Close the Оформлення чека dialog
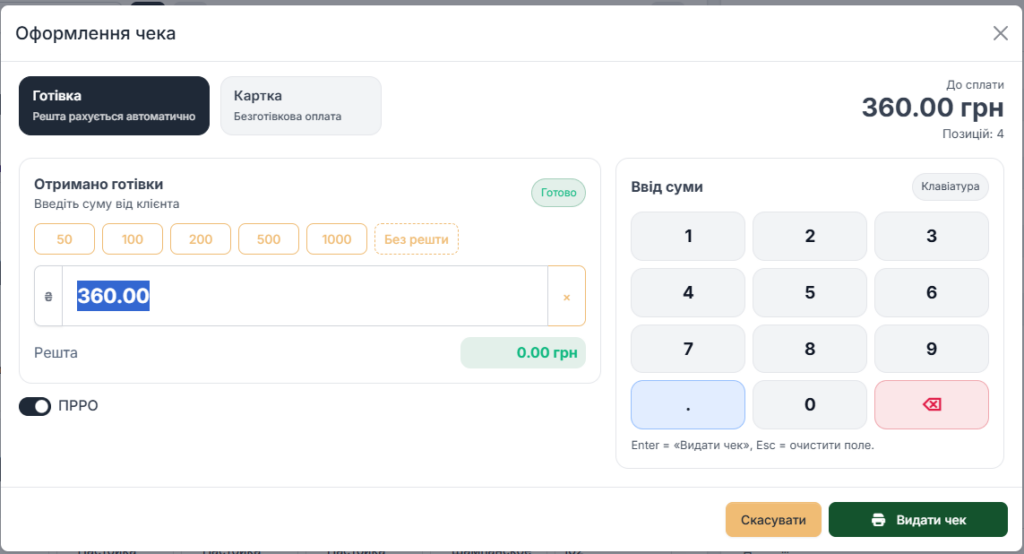 coord(1000,33)
